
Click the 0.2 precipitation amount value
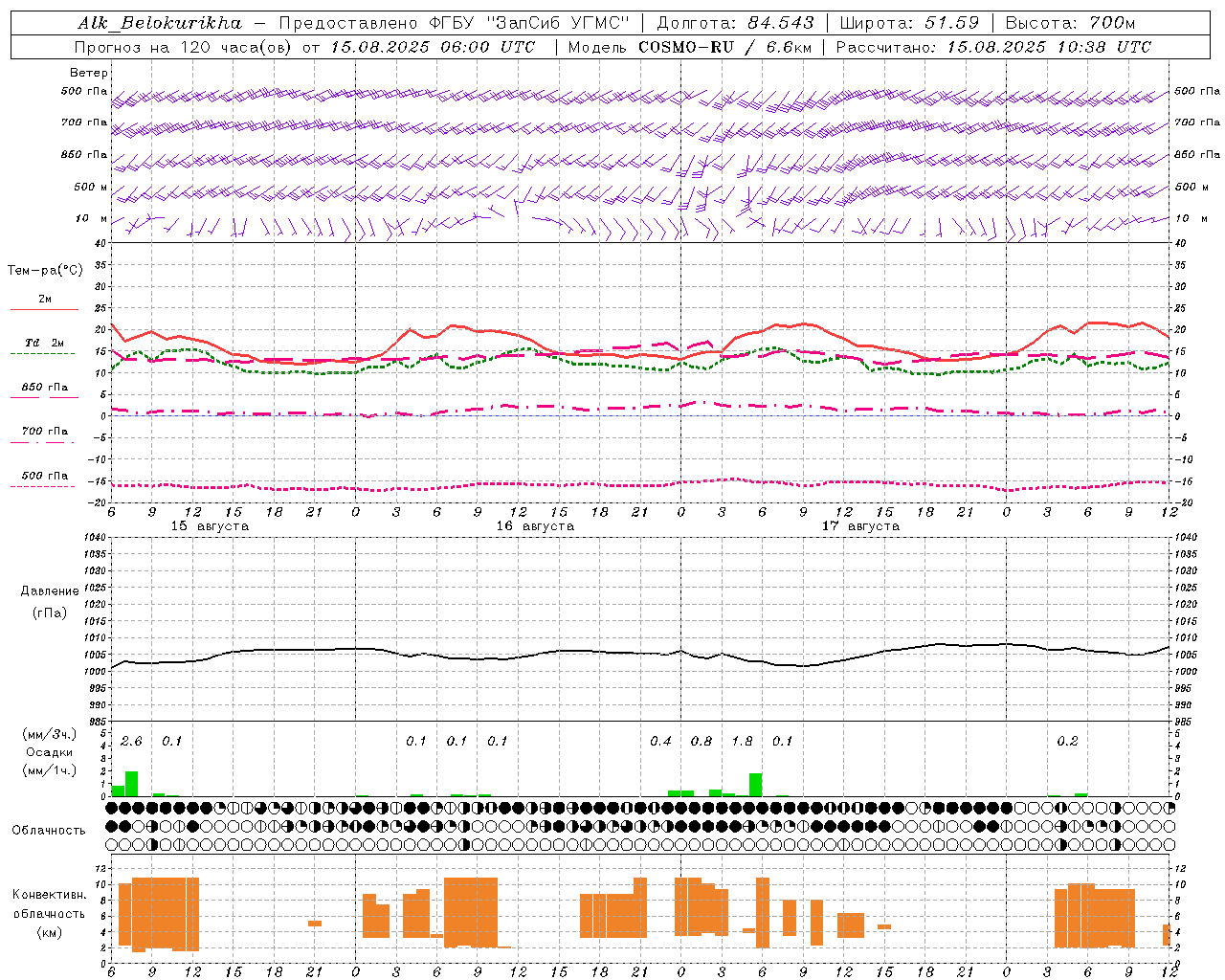(x=1067, y=742)
